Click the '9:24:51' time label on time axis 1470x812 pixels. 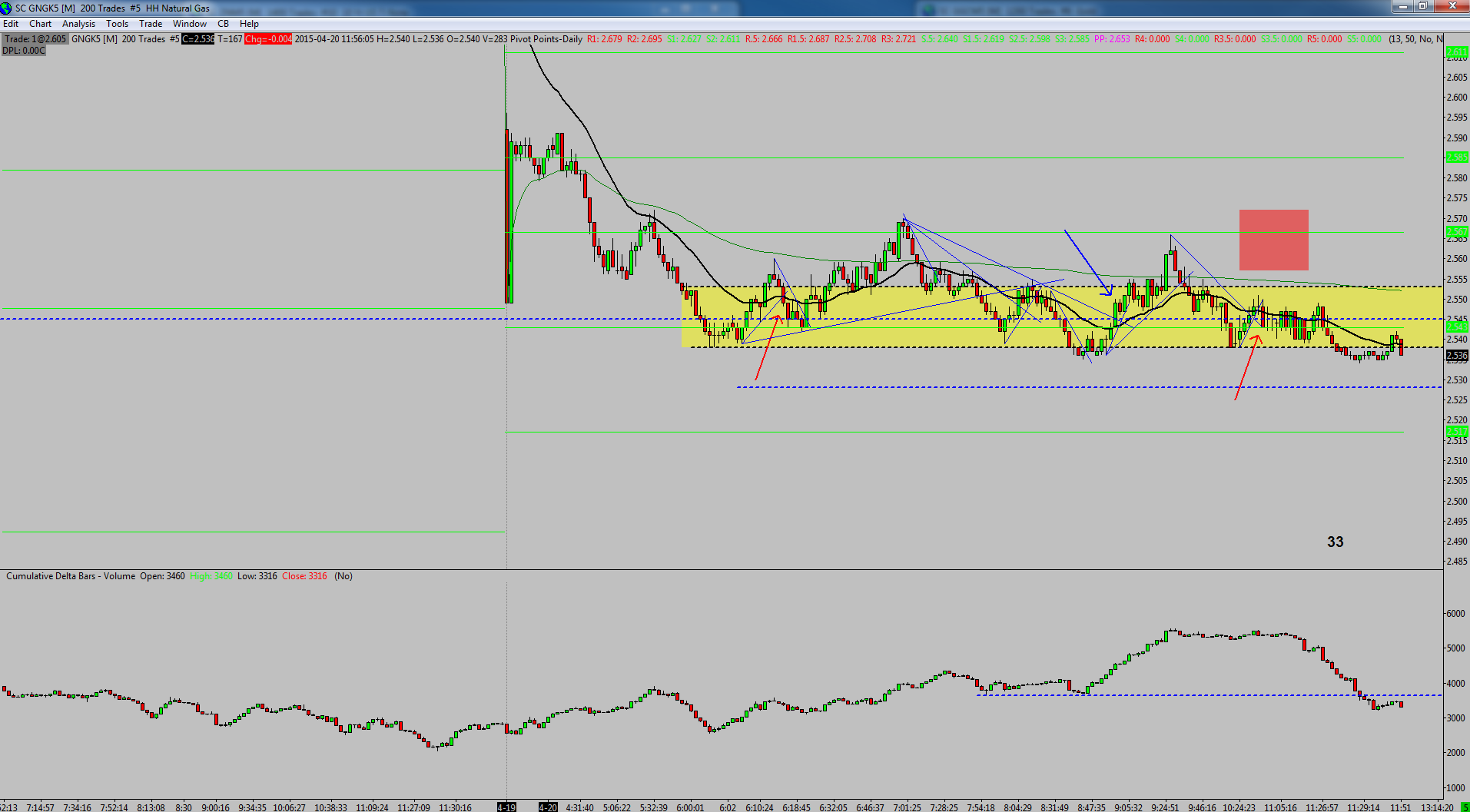click(1165, 807)
